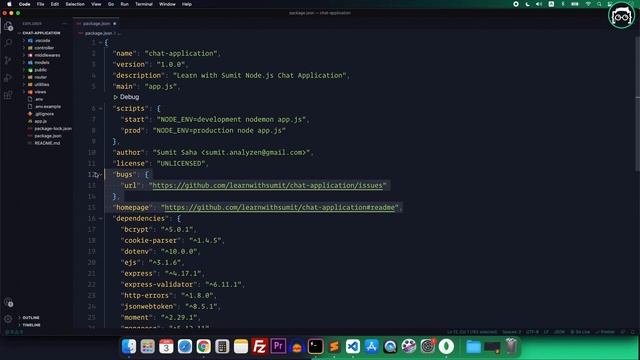This screenshot has width=640, height=360.
Task: Launch Adobe Premiere Pro from the dock
Action: [278, 347]
